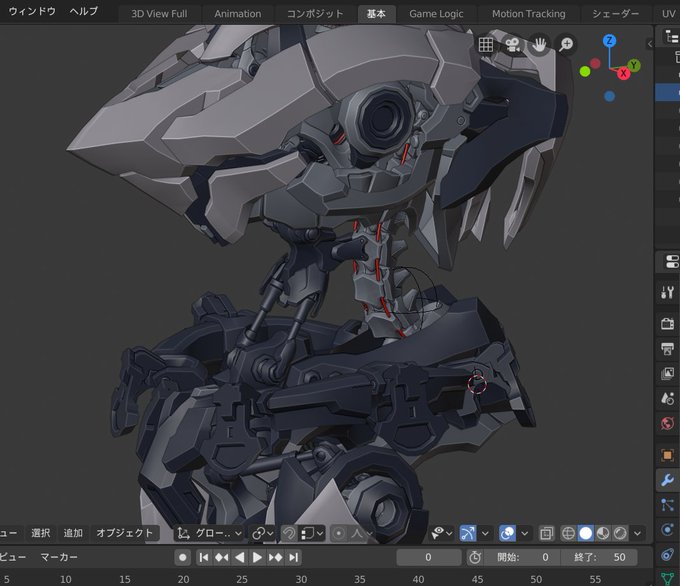Click the zoom view magnifier icon

click(566, 45)
